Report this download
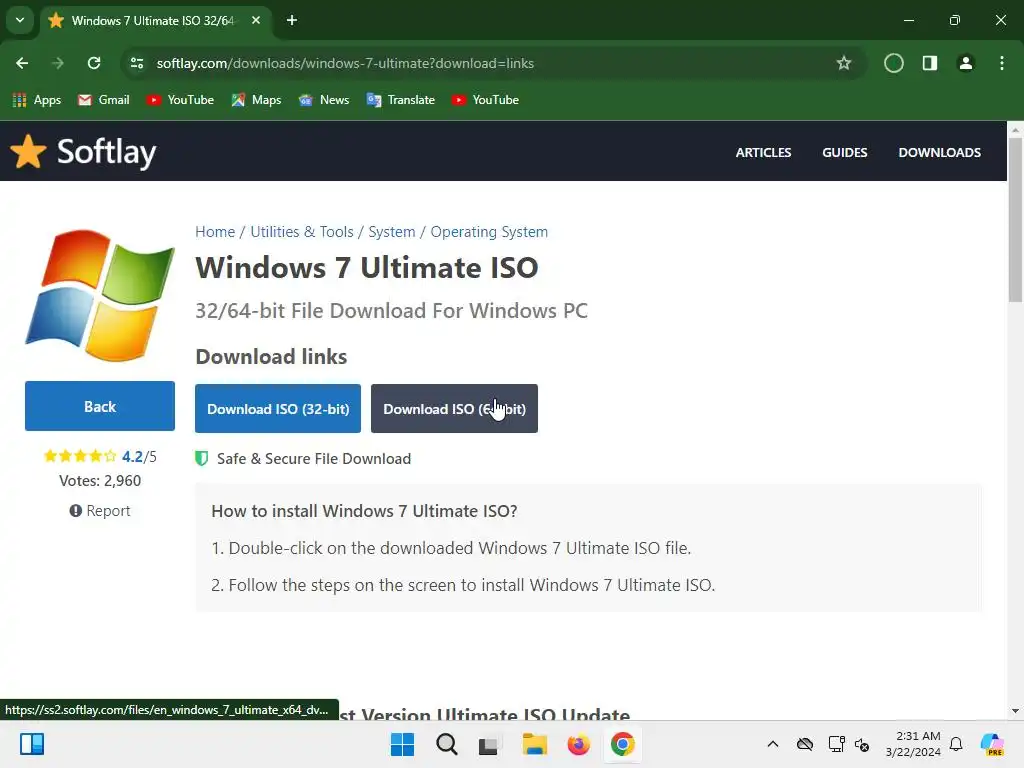Screen dimensions: 1024x768 (x=100, y=511)
